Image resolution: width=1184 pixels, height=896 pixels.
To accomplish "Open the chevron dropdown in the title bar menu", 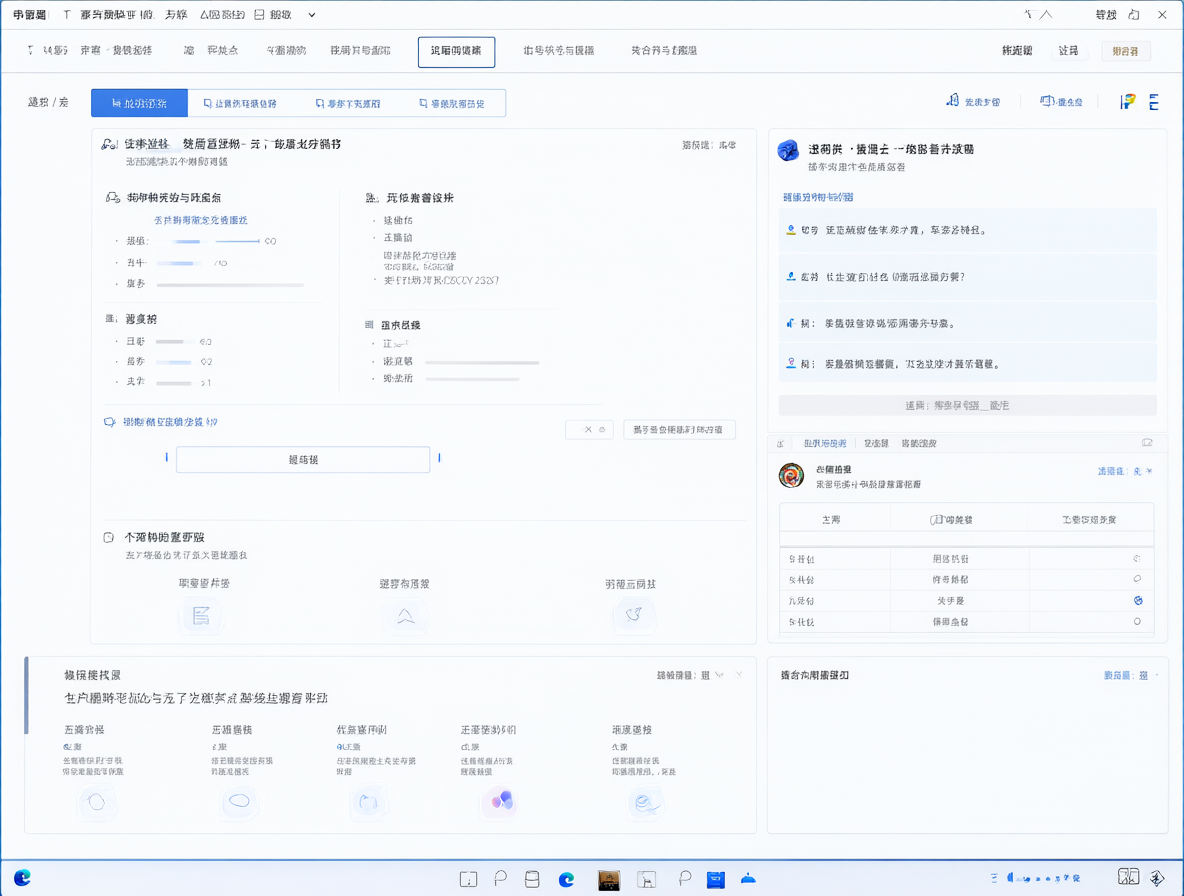I will (x=312, y=15).
